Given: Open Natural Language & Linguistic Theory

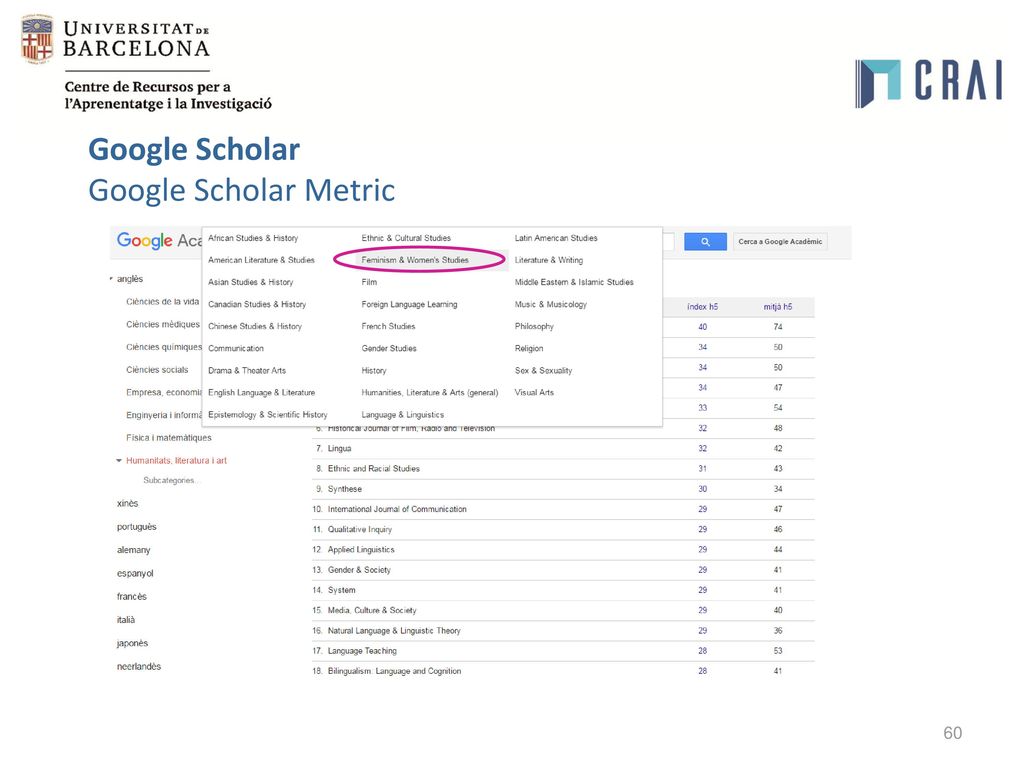Looking at the screenshot, I should coord(394,631).
